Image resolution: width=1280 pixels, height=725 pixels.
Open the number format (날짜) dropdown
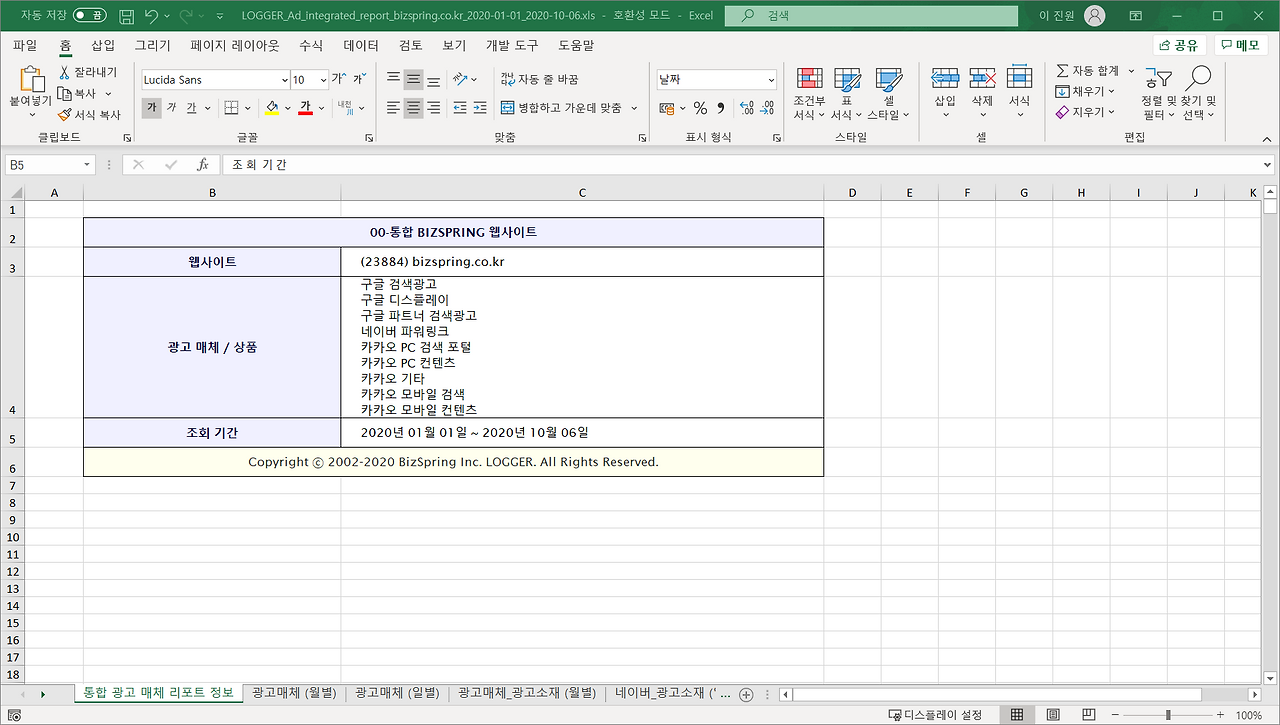(x=771, y=80)
